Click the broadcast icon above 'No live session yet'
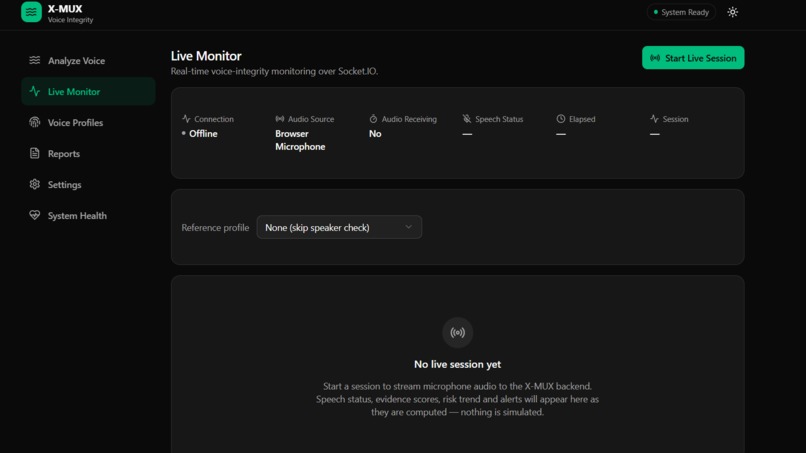This screenshot has width=806, height=453. coord(457,333)
